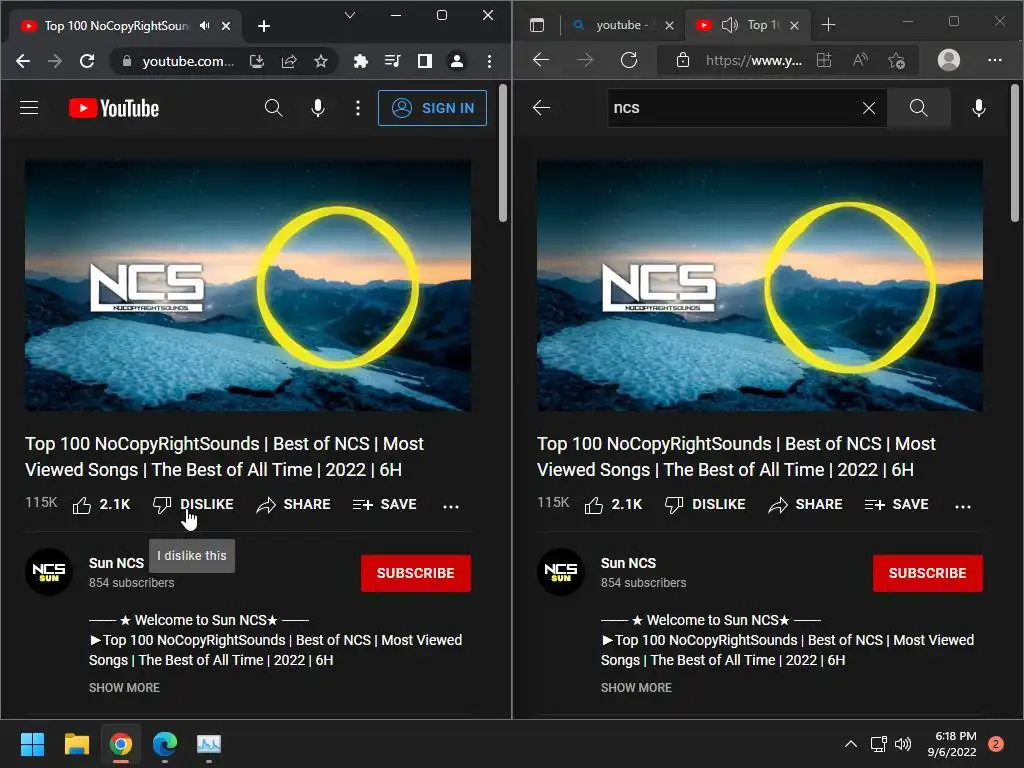Click the Edge address bar URL
The image size is (1024, 768).
click(754, 61)
